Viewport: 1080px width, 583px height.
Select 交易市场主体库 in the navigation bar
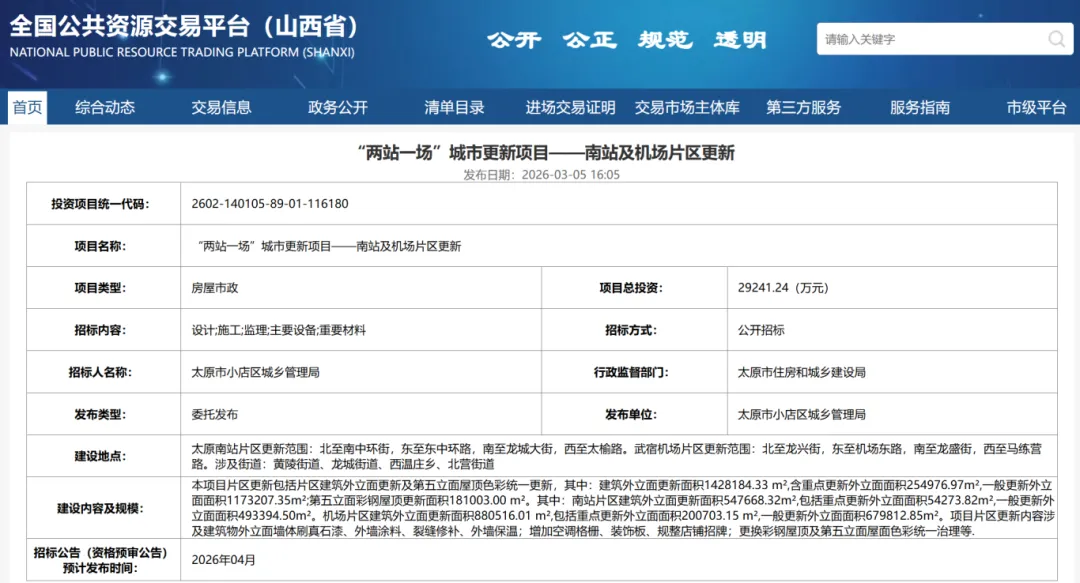(x=687, y=108)
